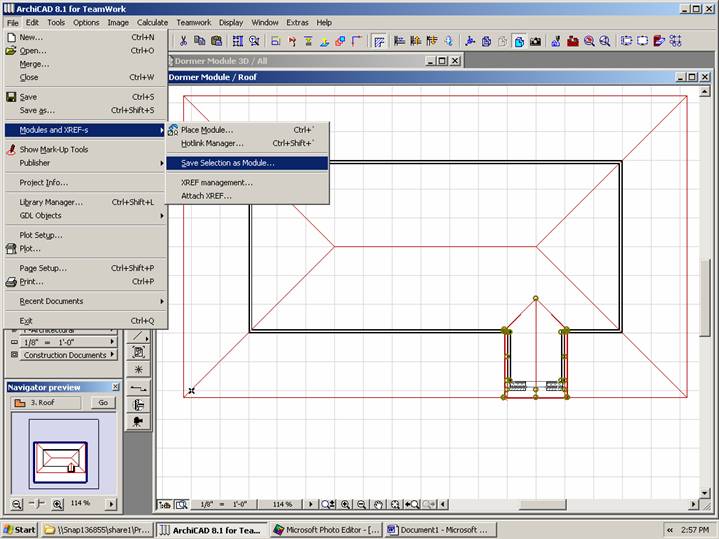Open the Edit menu
The height and width of the screenshot is (539, 719).
coord(32,22)
